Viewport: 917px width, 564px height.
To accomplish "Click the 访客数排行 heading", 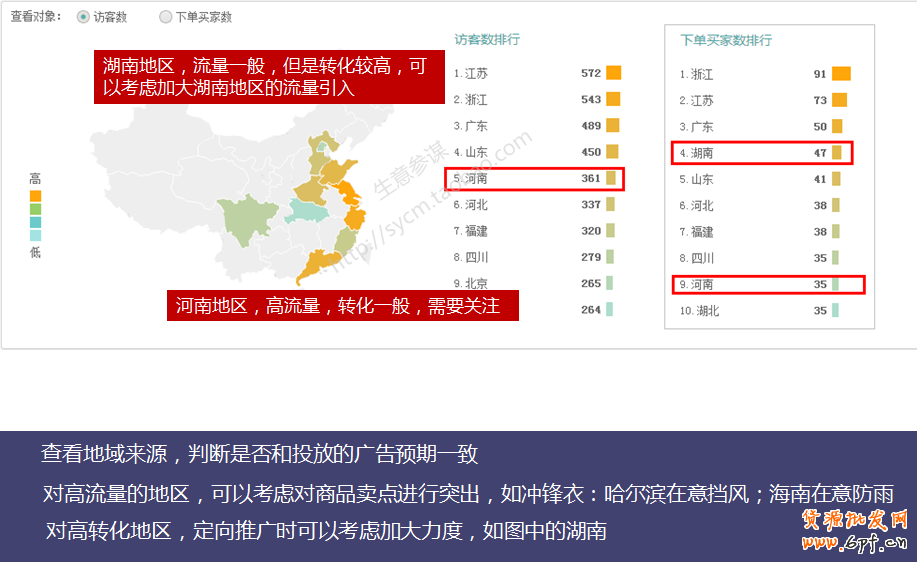I will 487,39.
